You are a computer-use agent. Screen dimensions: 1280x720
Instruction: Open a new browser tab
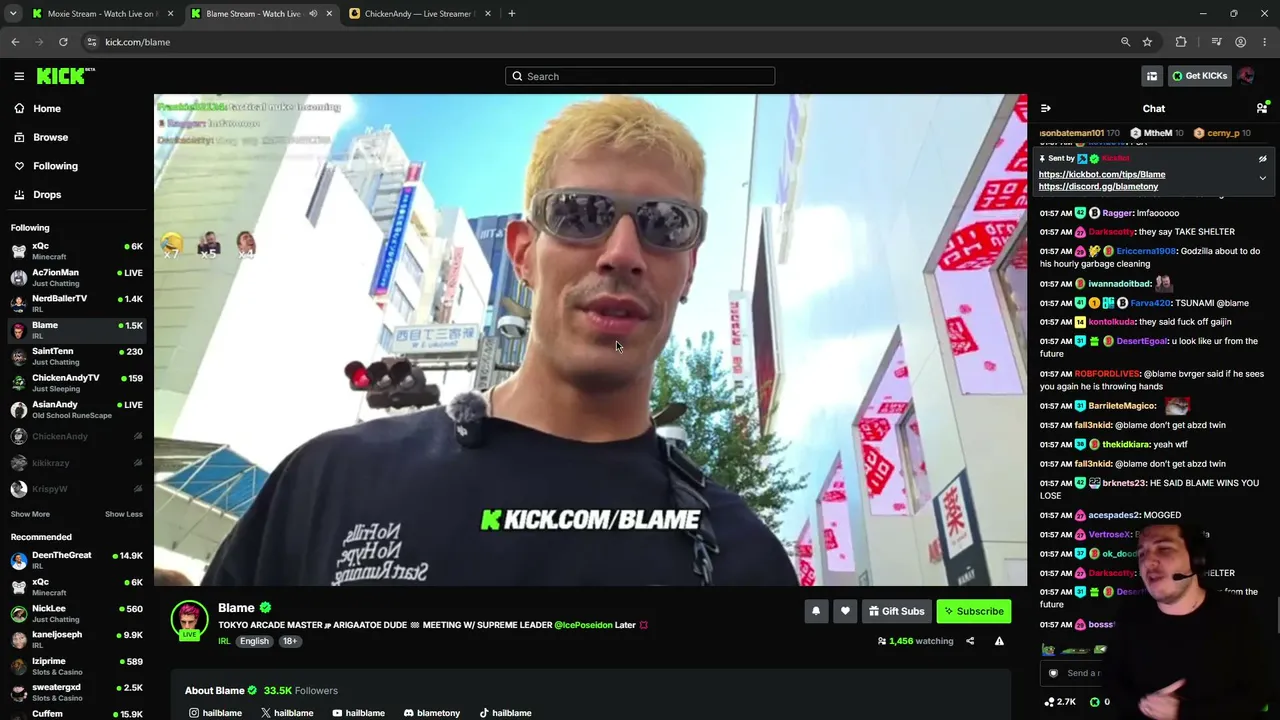point(512,14)
